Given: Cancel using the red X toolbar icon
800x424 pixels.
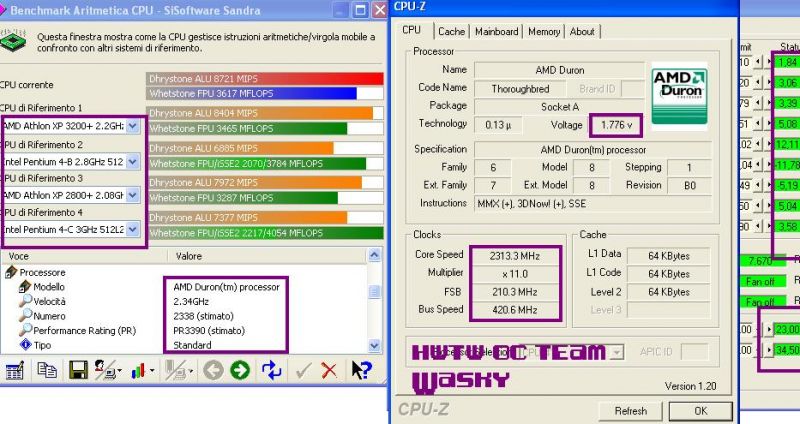Looking at the screenshot, I should tap(329, 370).
